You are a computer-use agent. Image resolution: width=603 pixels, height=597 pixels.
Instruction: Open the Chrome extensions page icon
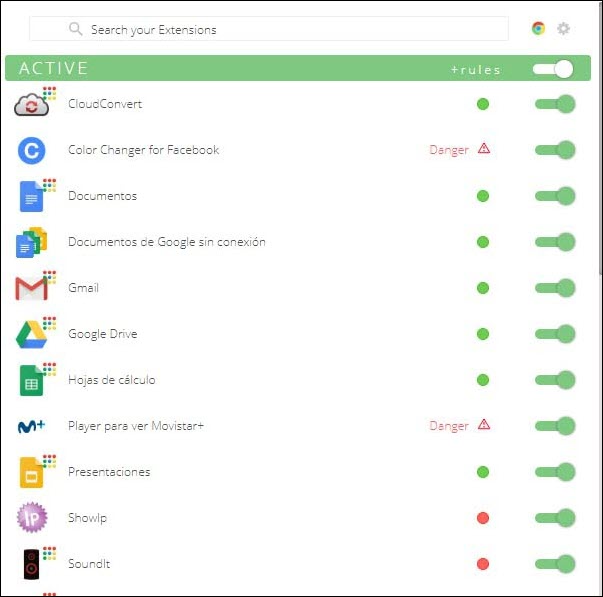(x=538, y=28)
